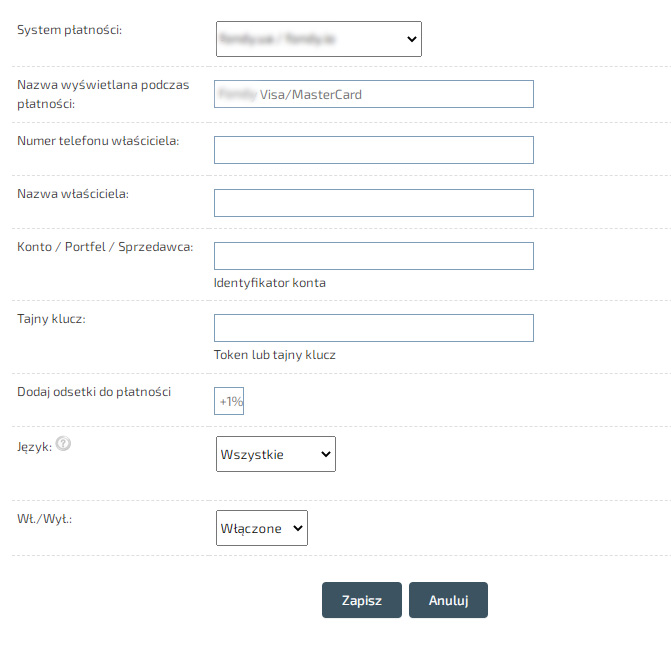The height and width of the screenshot is (656, 671).
Task: Open the System płatności dropdown
Action: 318,39
